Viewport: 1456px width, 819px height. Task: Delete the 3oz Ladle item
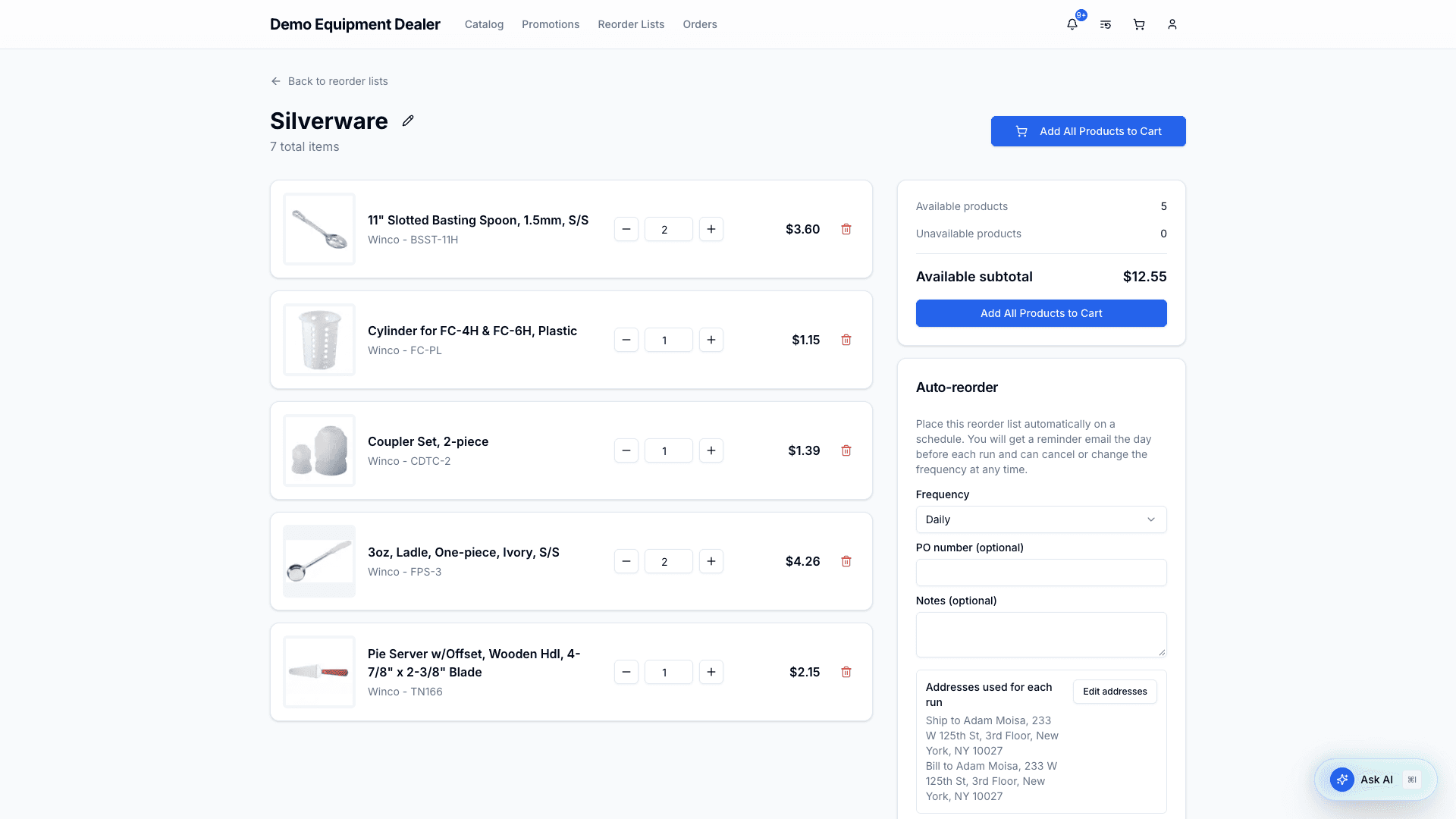[846, 561]
